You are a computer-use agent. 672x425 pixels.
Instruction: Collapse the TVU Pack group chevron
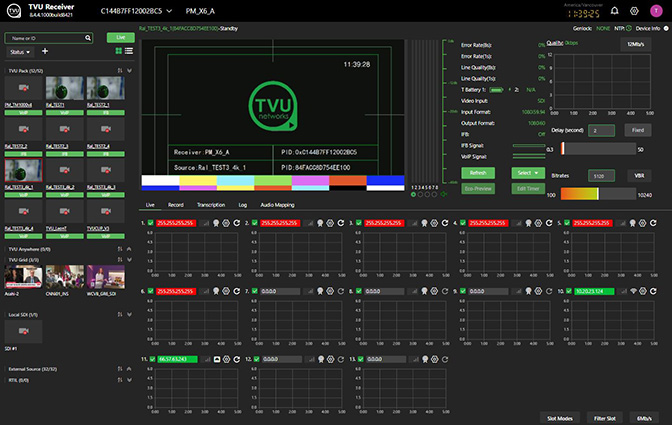click(x=129, y=70)
